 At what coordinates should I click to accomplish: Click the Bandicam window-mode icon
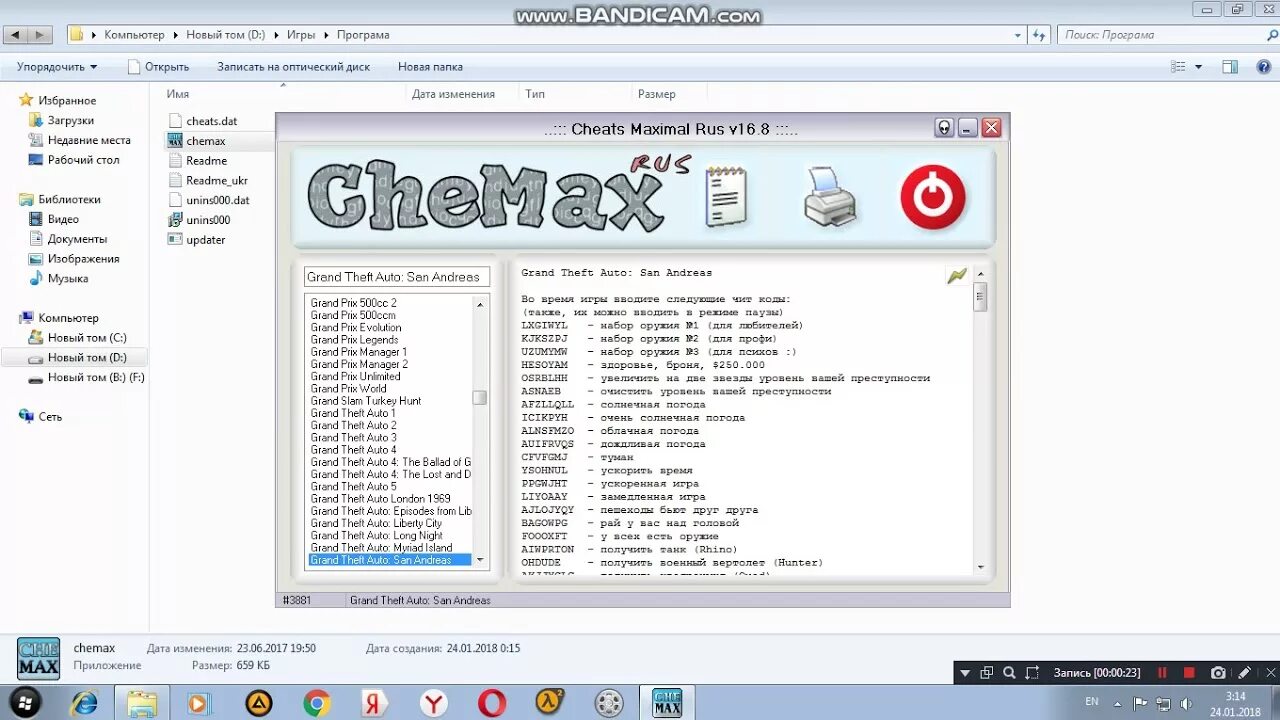[987, 673]
